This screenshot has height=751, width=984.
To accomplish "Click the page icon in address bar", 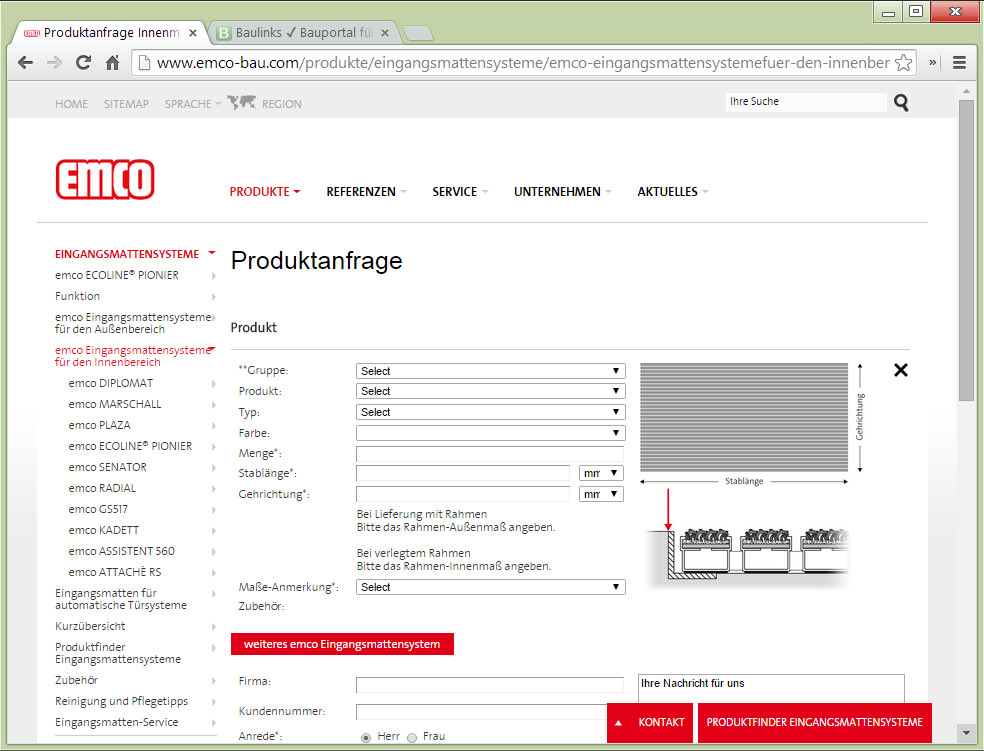I will (x=144, y=63).
